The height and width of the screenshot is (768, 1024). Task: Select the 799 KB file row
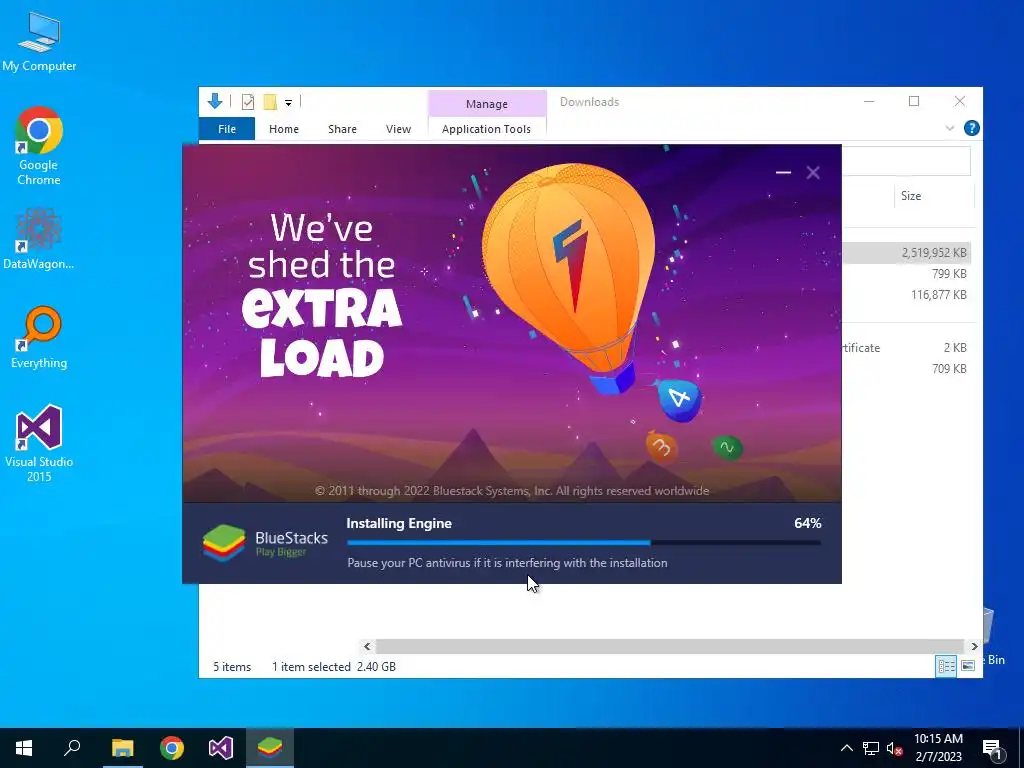coord(906,274)
